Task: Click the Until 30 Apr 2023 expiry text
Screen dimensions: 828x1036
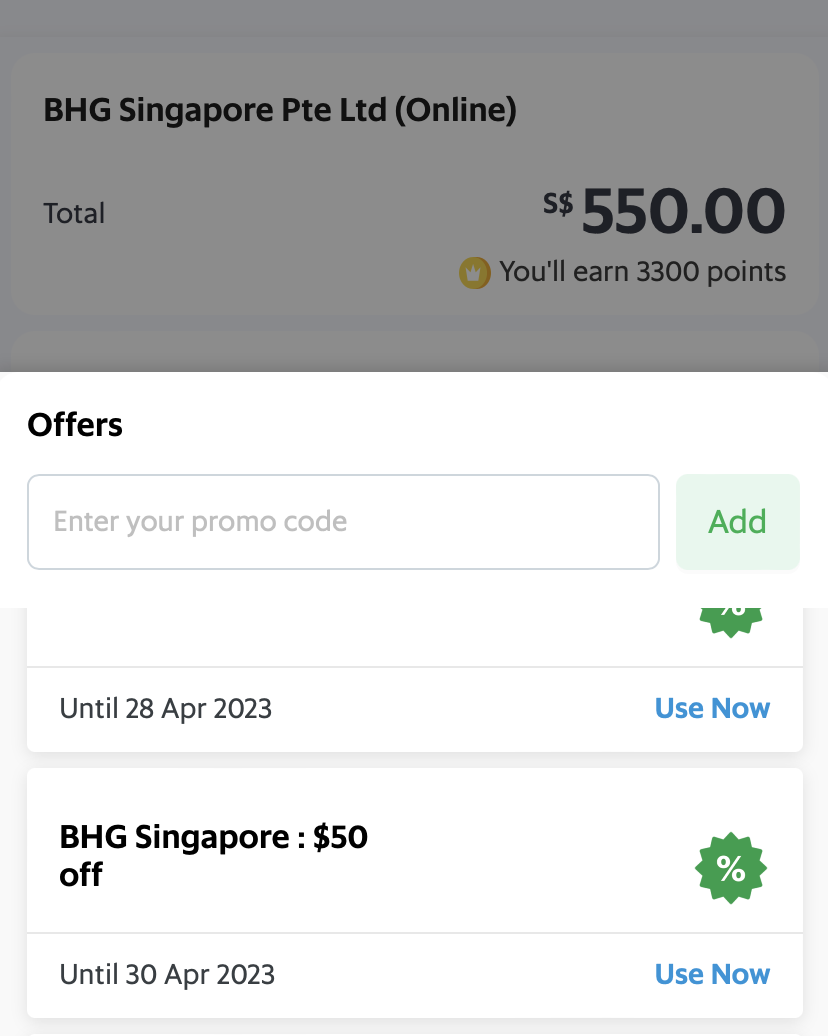Action: [167, 975]
